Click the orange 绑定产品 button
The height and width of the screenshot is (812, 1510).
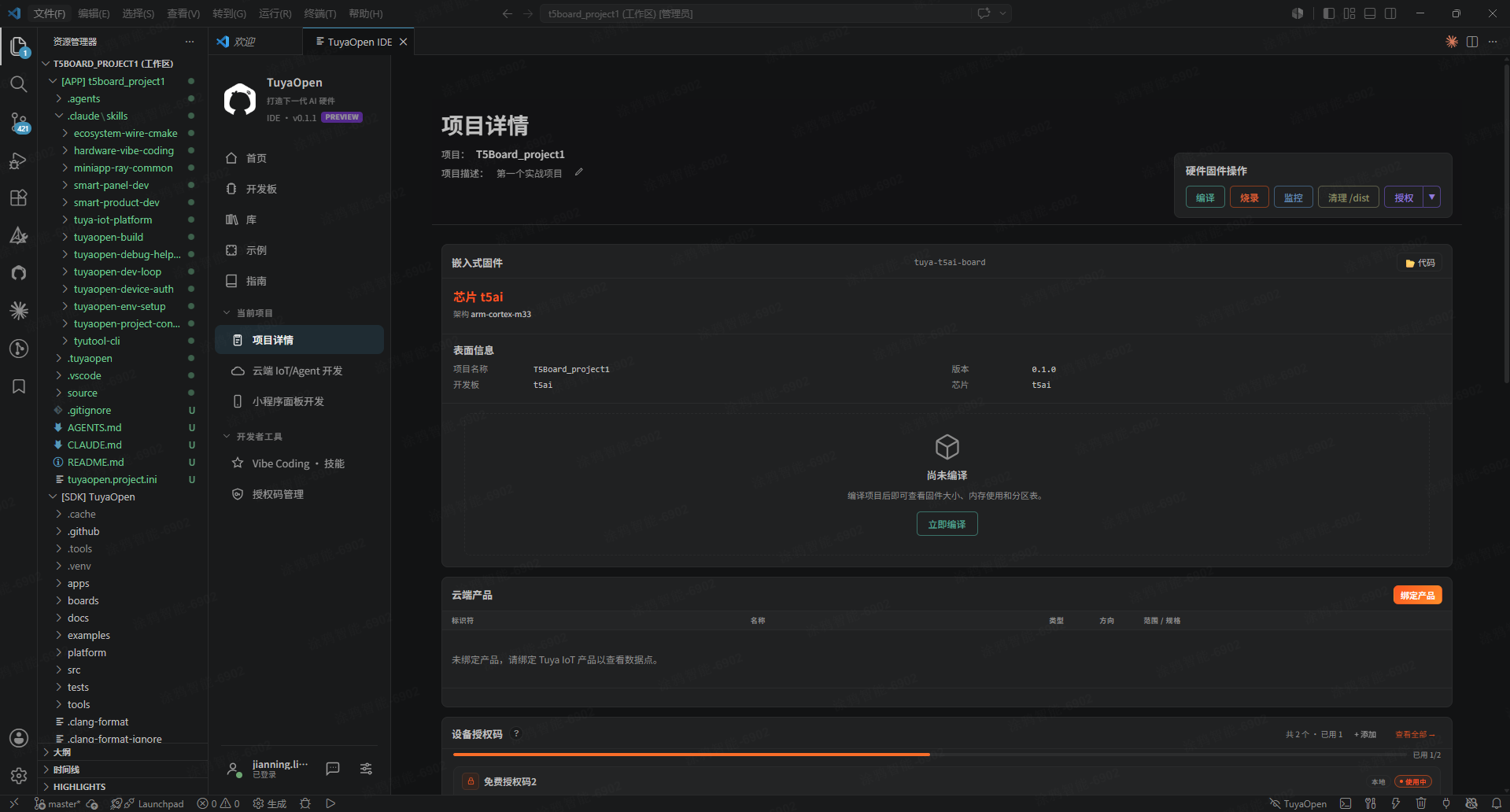(1417, 595)
